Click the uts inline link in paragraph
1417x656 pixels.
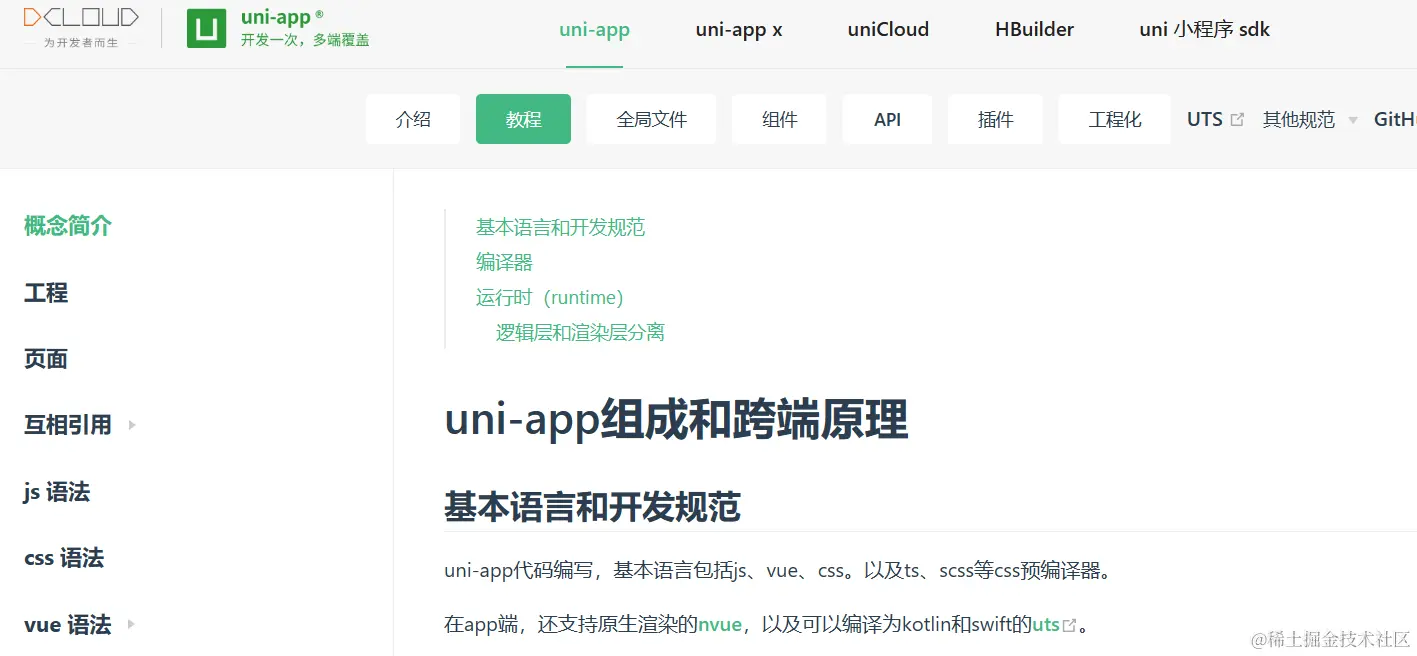(x=1046, y=625)
